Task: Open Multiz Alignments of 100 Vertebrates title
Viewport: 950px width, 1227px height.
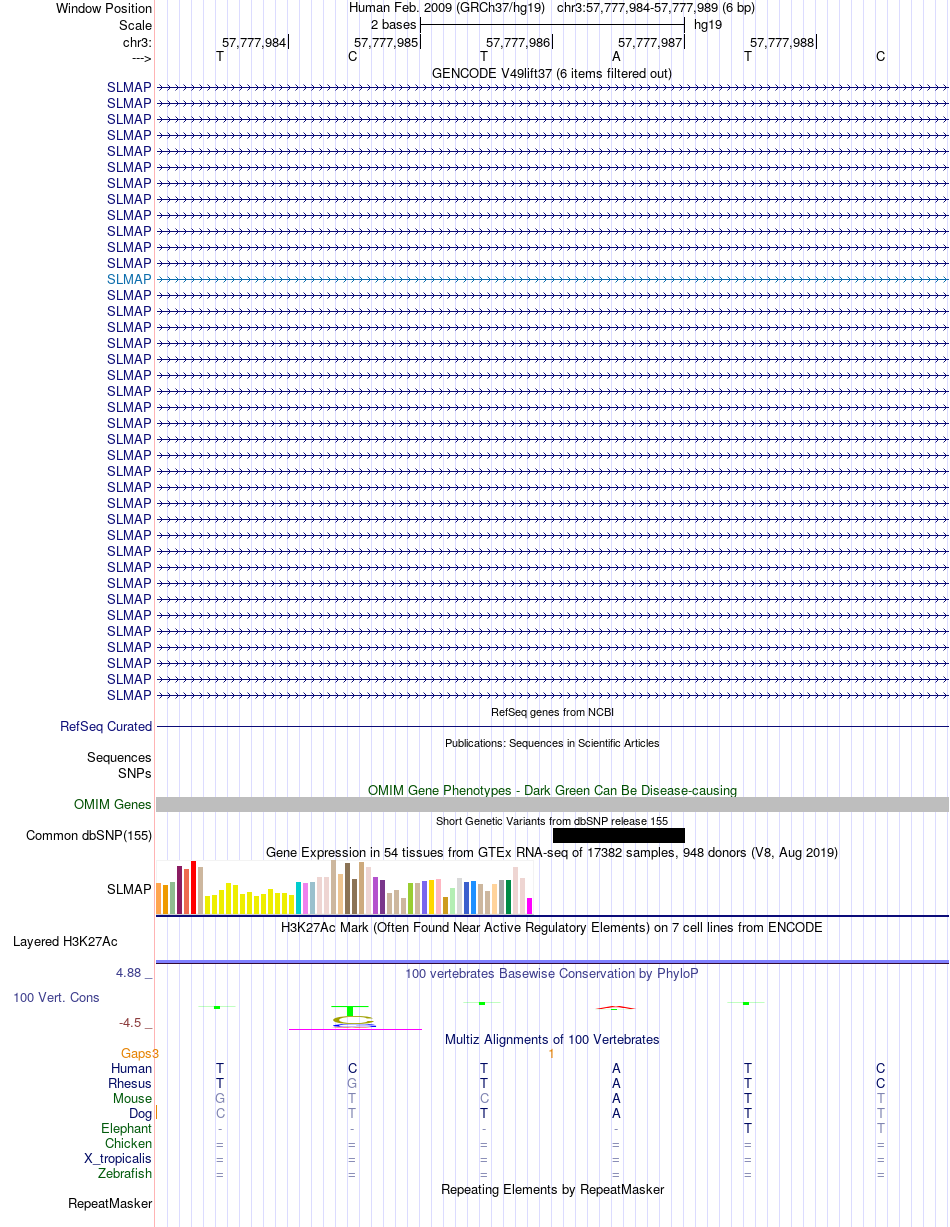Action: click(x=552, y=1039)
